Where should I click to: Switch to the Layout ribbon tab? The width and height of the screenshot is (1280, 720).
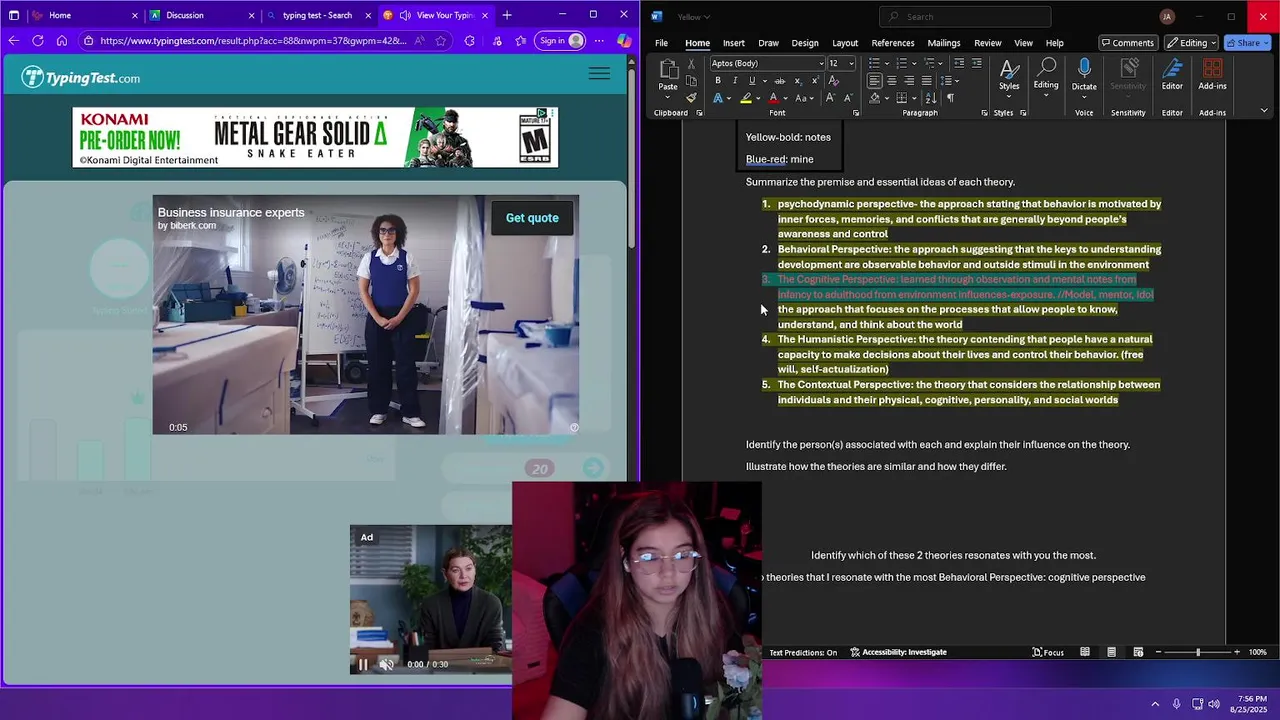(845, 43)
